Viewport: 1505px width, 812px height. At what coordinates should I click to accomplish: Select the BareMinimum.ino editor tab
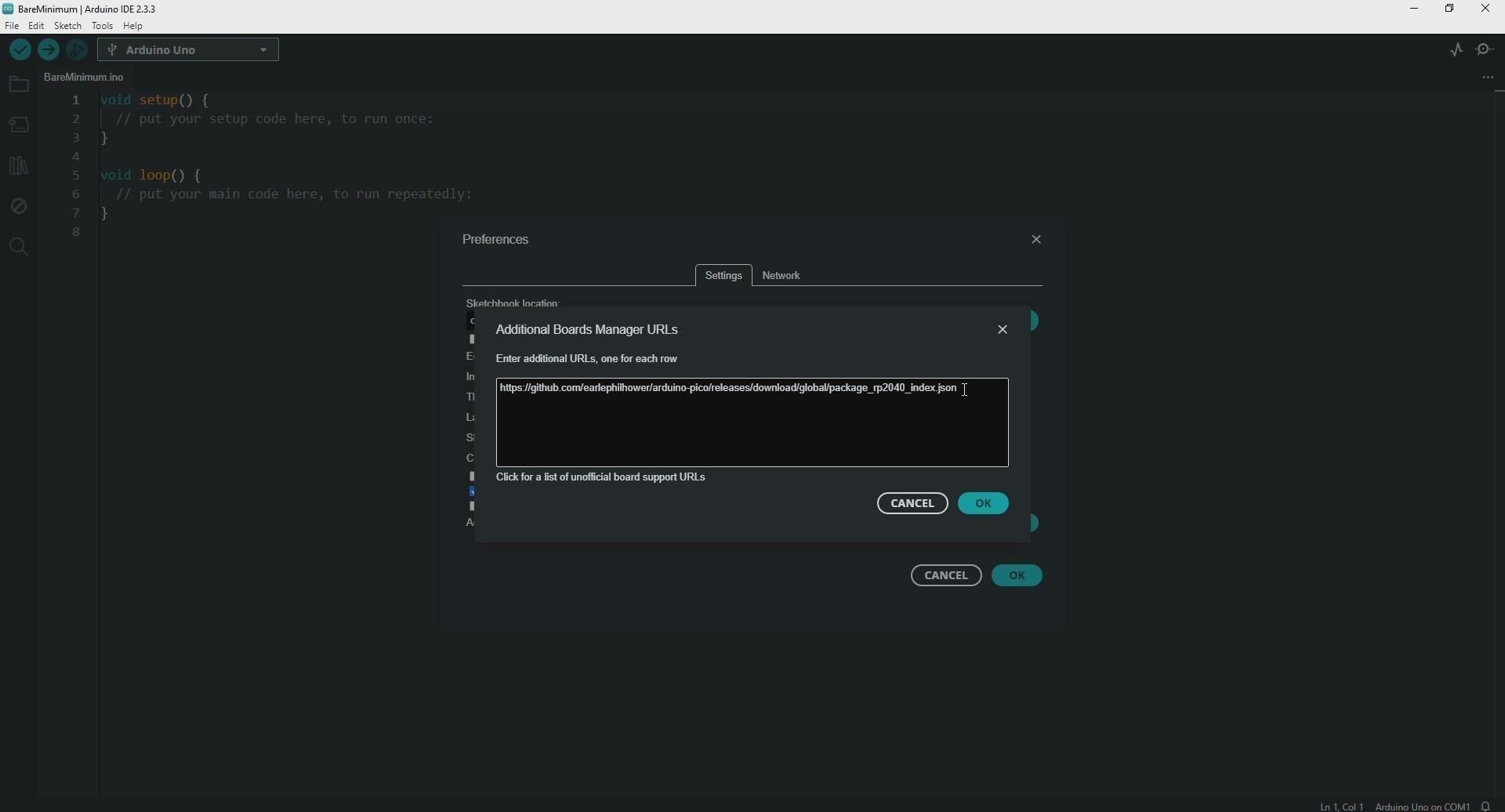pyautogui.click(x=84, y=78)
